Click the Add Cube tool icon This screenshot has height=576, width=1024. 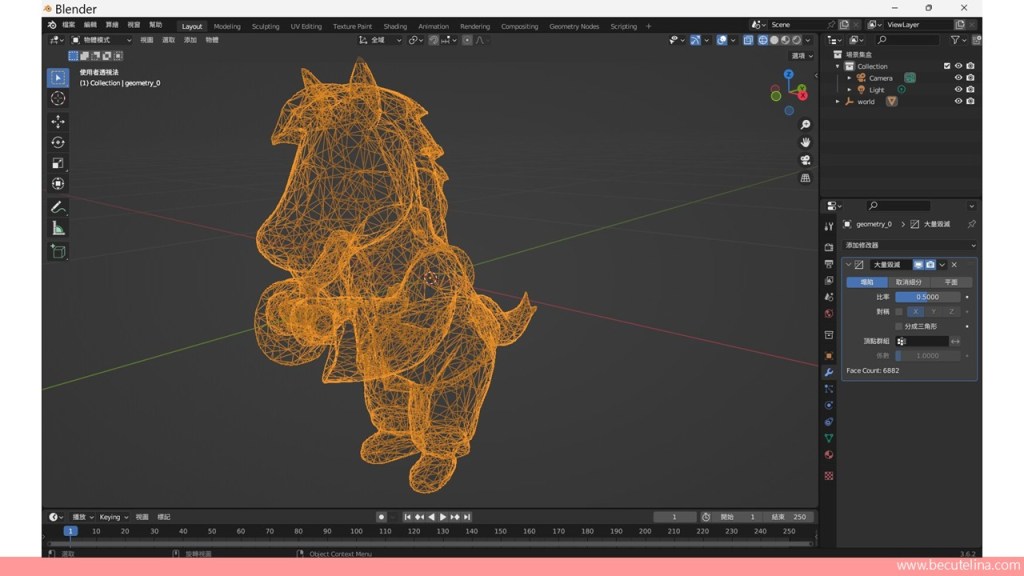tap(58, 251)
